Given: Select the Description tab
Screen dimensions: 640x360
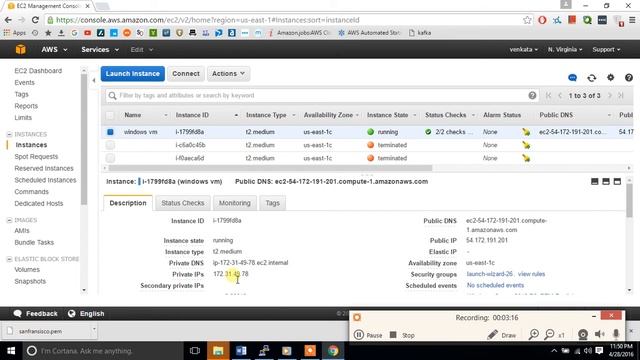Looking at the screenshot, I should tap(128, 203).
